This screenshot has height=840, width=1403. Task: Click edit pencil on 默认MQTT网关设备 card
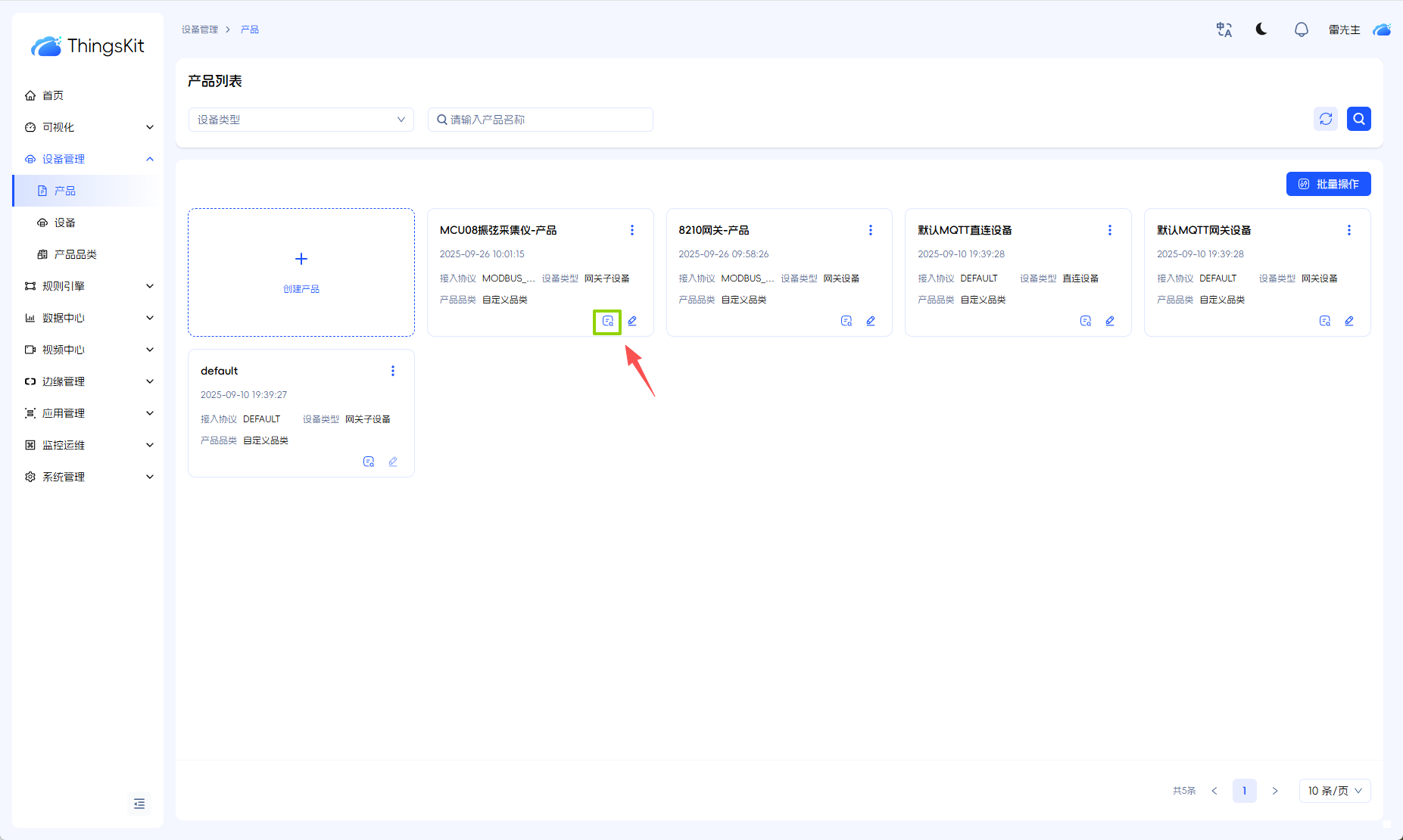coord(1348,321)
